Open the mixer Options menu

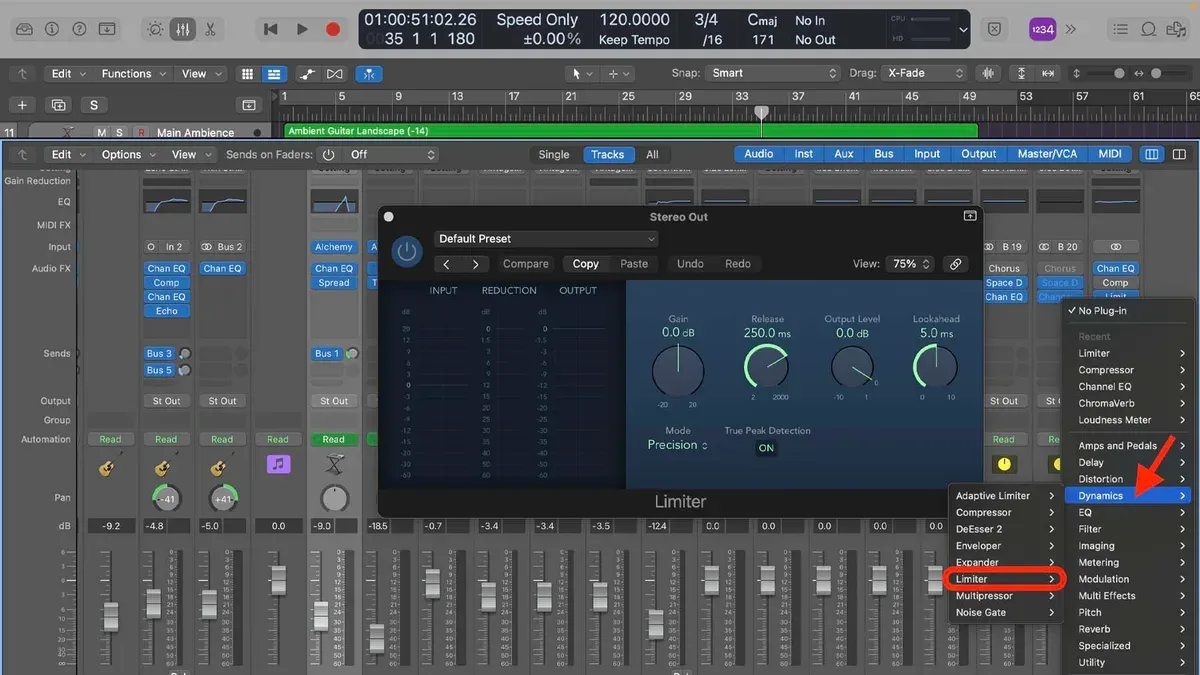point(127,155)
